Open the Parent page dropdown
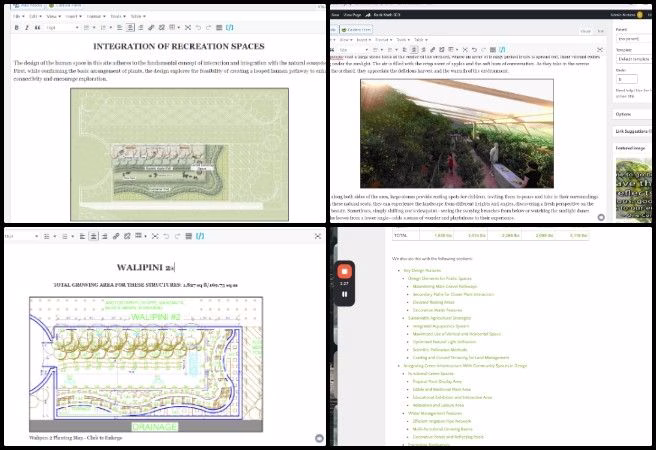This screenshot has width=656, height=450. 633,38
